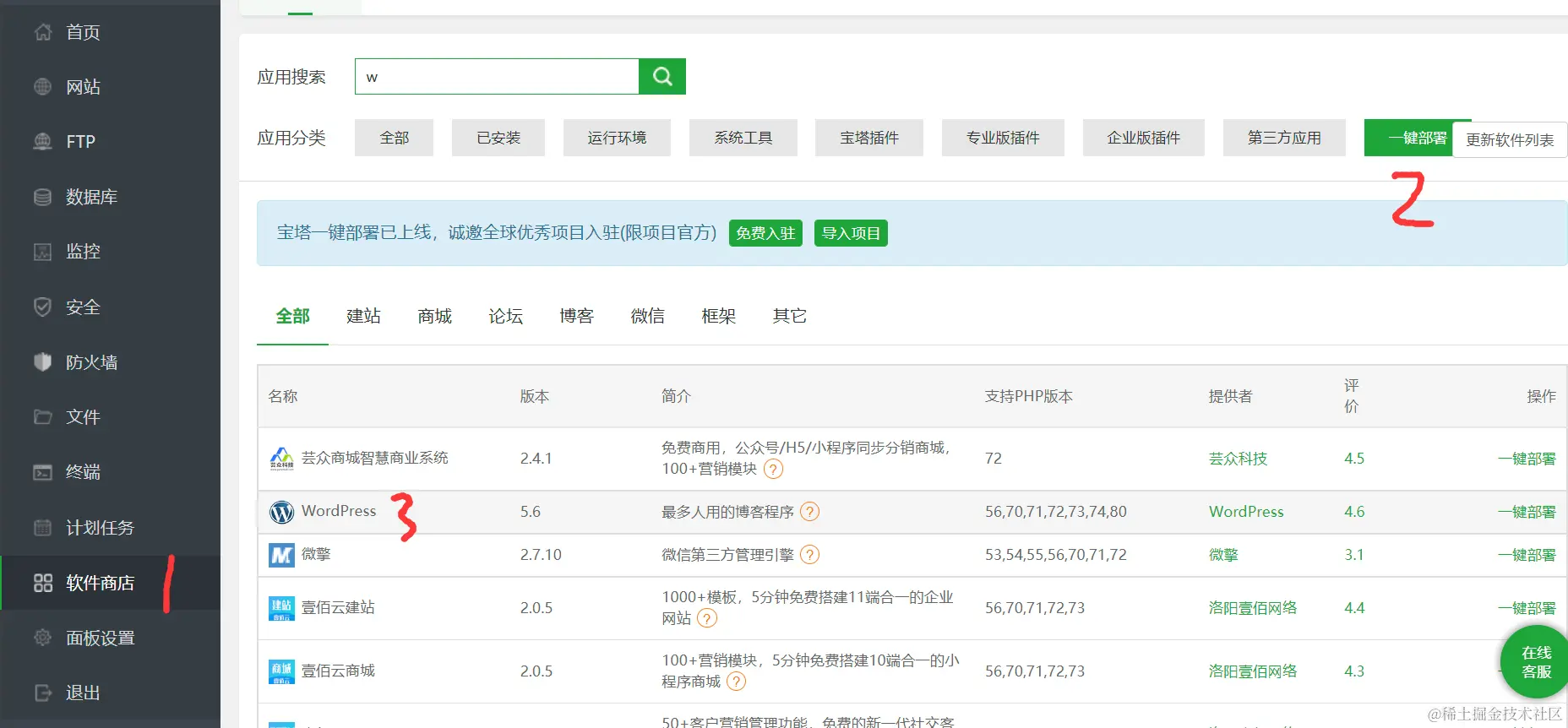Open 微擎 provider link
This screenshot has width=1568, height=728.
(1223, 555)
